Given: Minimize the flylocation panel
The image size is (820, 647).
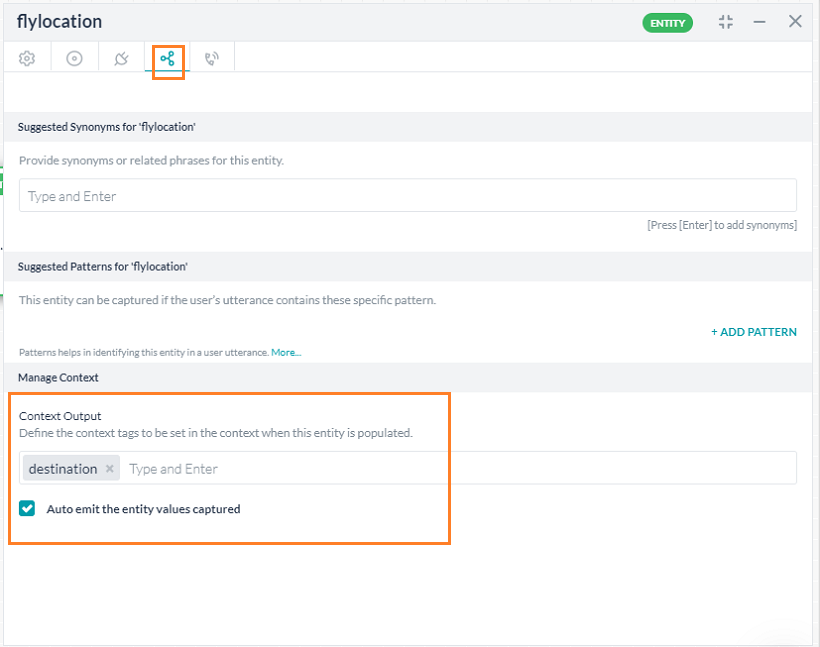Looking at the screenshot, I should pos(760,22).
